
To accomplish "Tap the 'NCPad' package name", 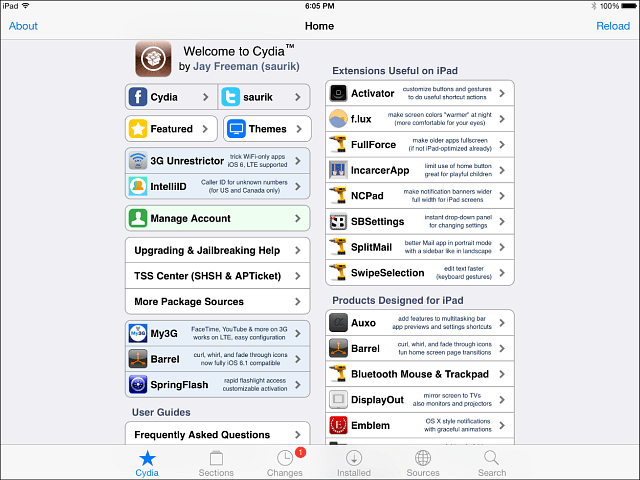I will tap(367, 196).
